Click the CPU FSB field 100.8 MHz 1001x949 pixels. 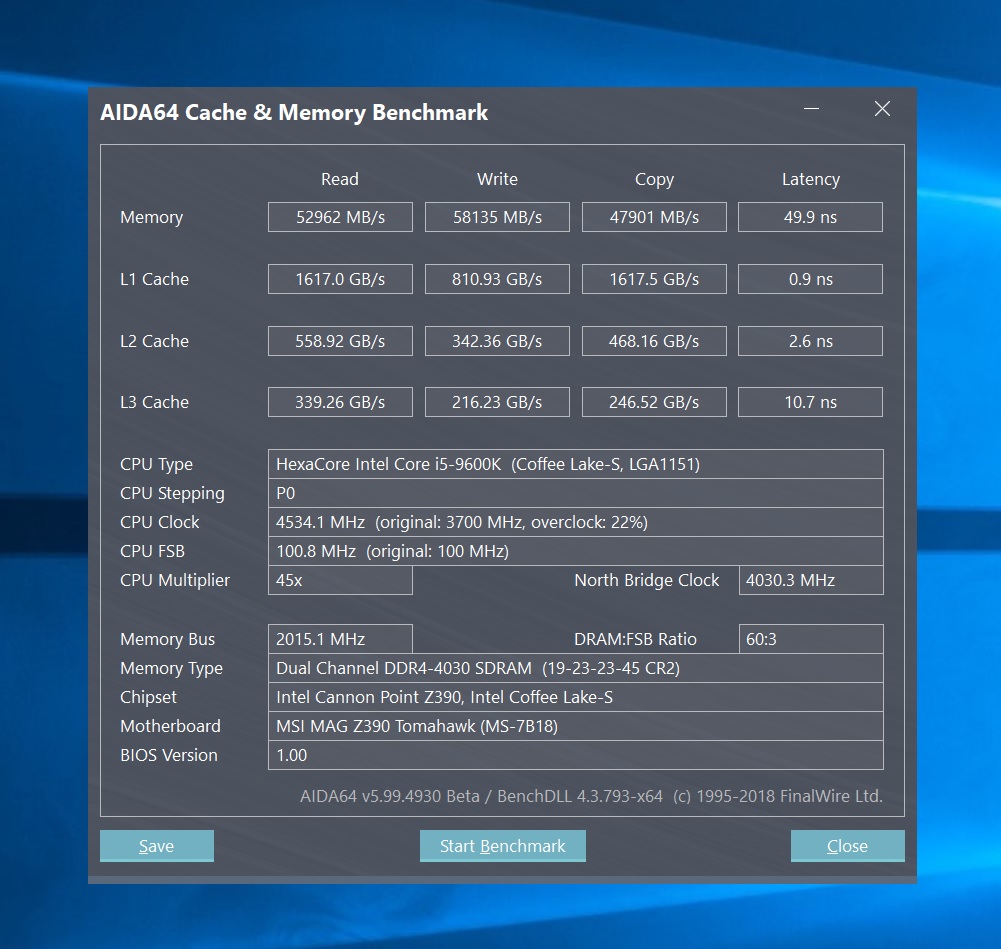pos(576,551)
